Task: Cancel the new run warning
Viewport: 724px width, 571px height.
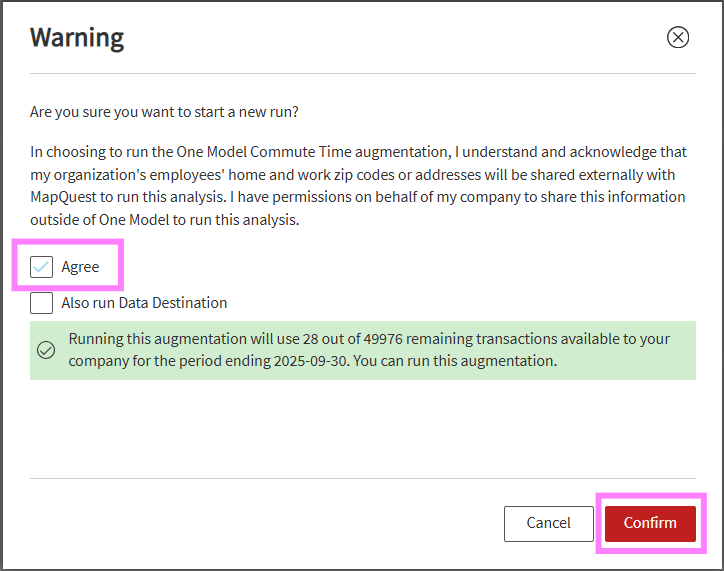Action: point(549,523)
